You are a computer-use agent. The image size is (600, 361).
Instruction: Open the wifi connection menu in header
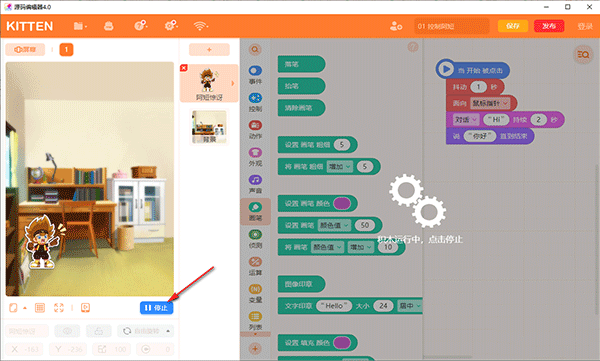pyautogui.click(x=201, y=26)
